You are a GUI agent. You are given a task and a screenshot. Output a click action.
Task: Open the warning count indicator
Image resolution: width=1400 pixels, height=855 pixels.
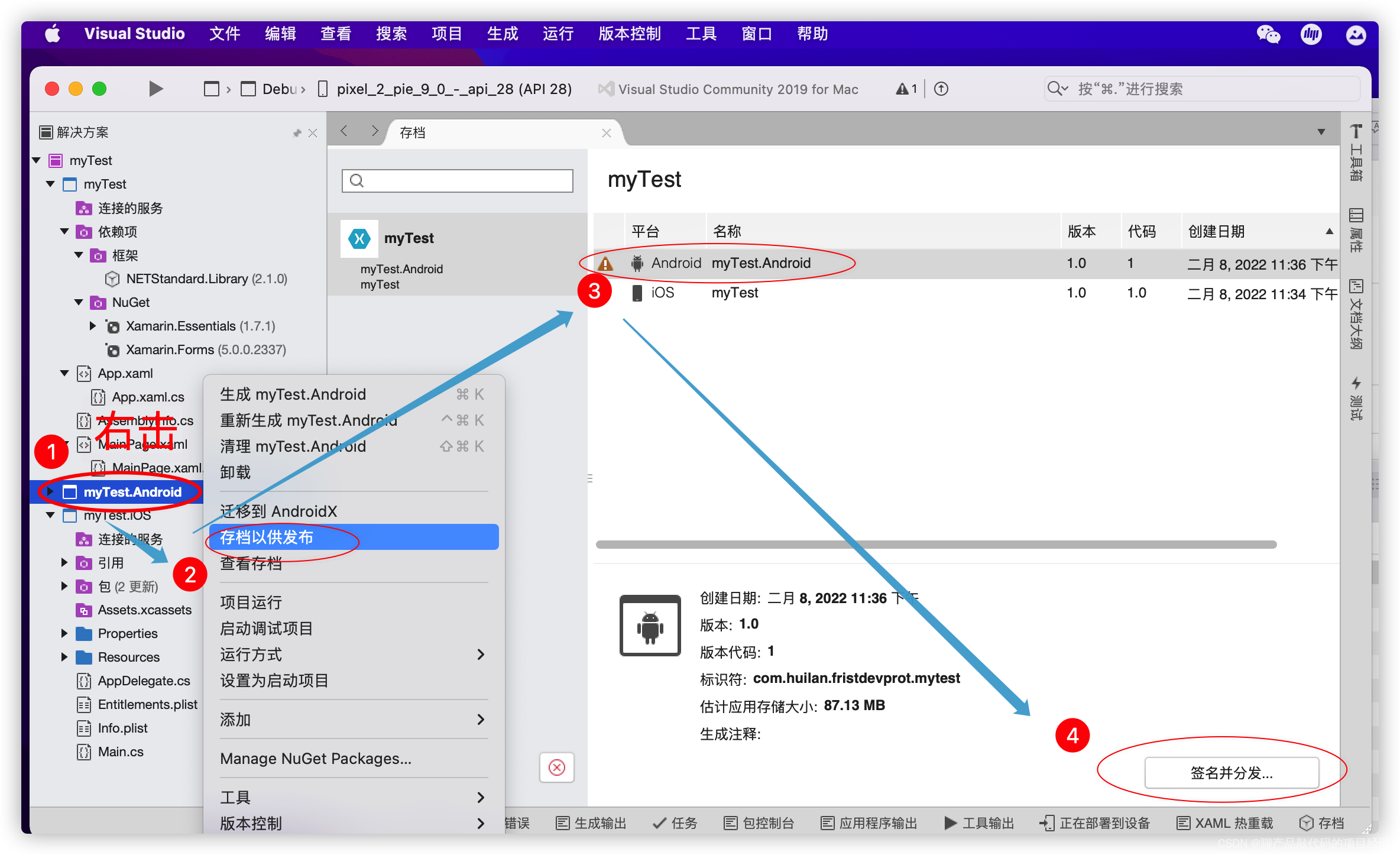(x=906, y=89)
